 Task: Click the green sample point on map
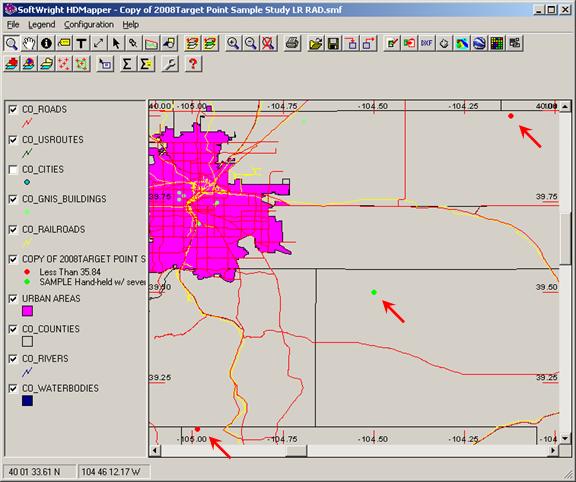click(374, 292)
